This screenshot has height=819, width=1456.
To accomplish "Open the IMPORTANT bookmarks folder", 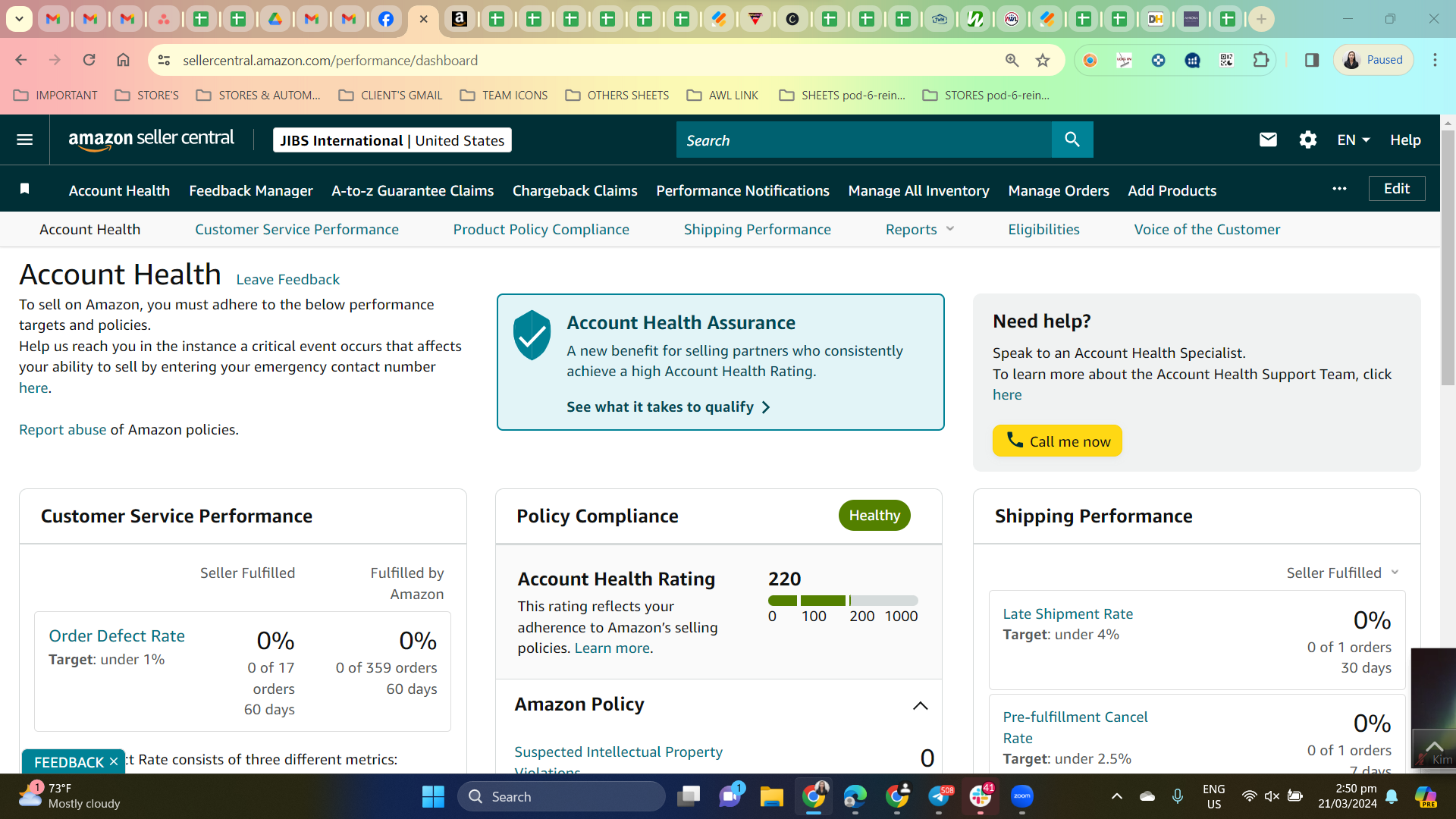I will coord(56,95).
